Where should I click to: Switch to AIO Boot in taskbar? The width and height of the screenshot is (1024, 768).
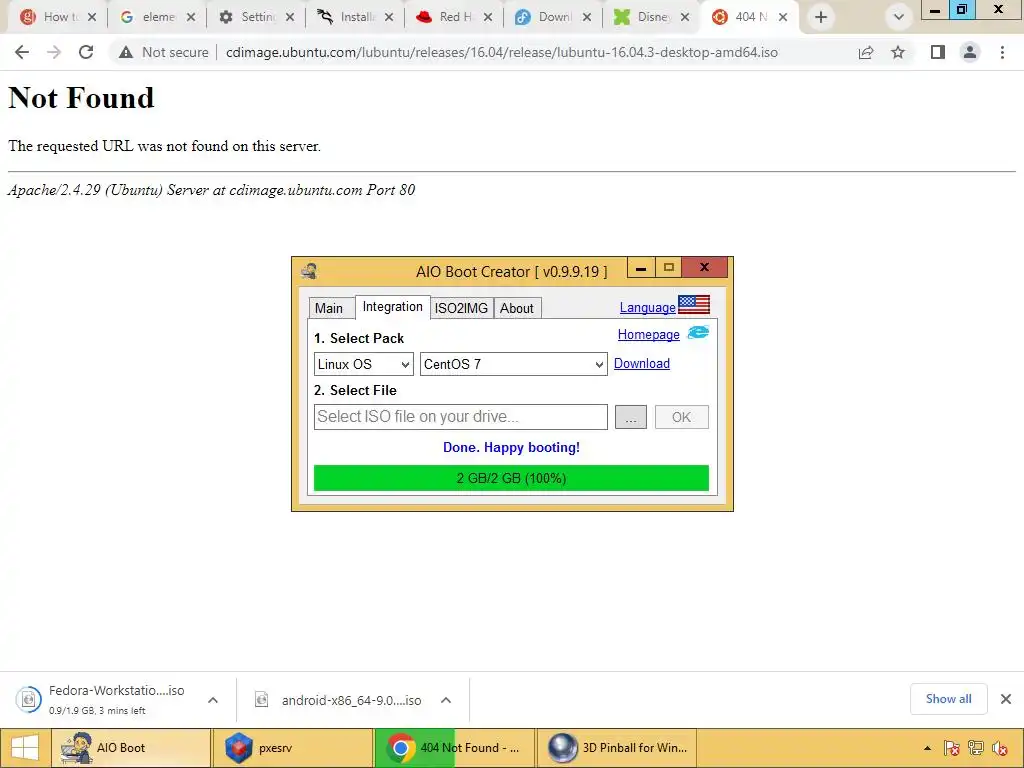[131, 748]
